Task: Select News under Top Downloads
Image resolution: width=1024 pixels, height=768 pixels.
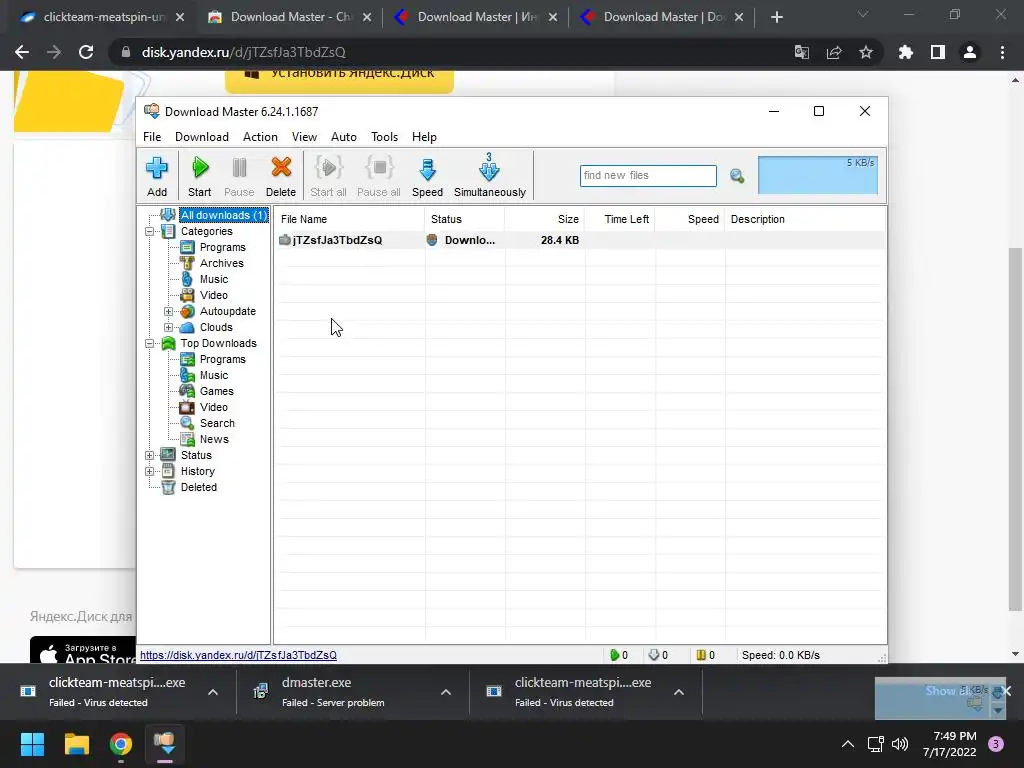Action: coord(214,439)
